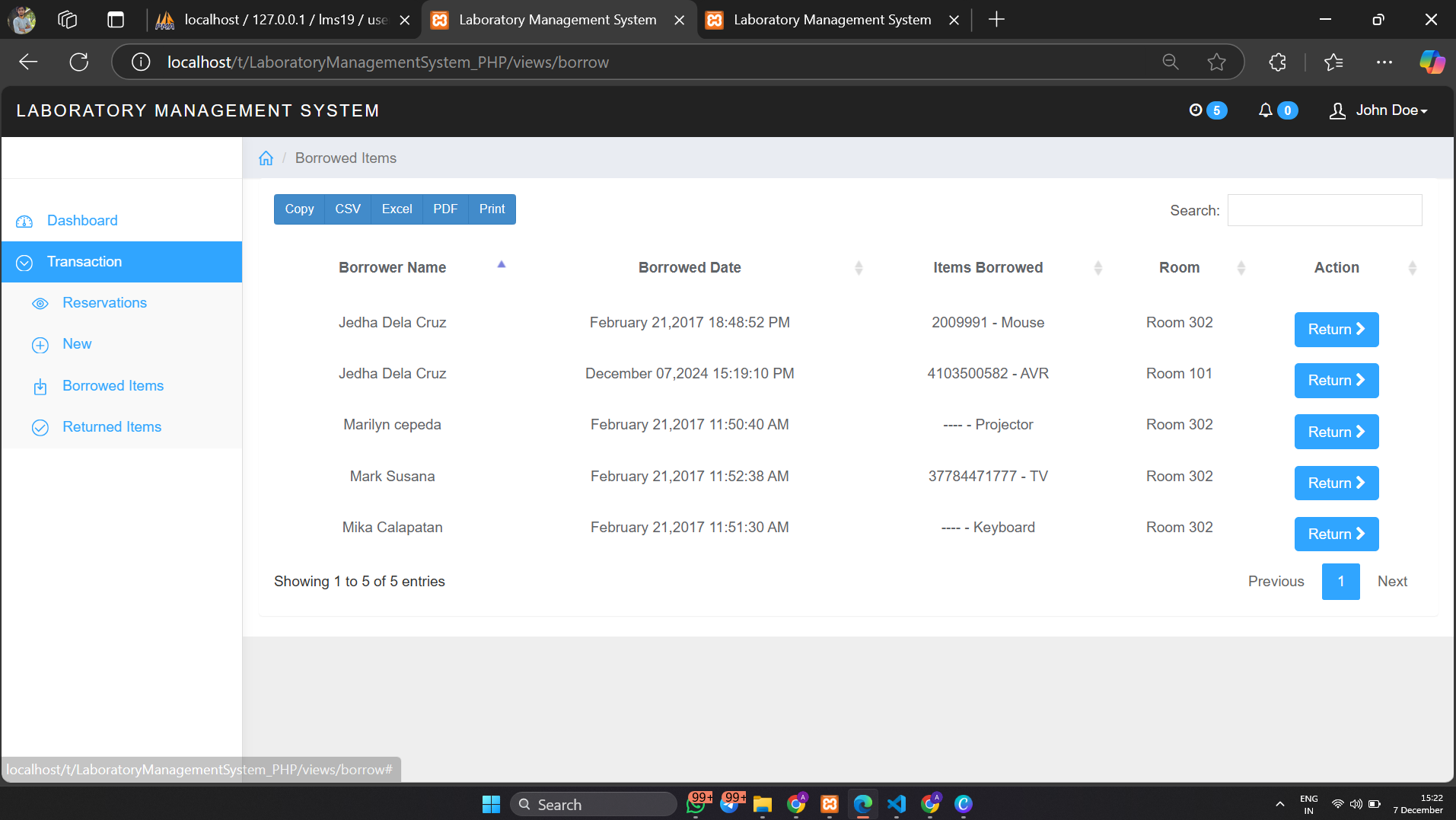This screenshot has width=1456, height=820.
Task: Open the browser settings ellipsis menu
Action: tap(1384, 62)
